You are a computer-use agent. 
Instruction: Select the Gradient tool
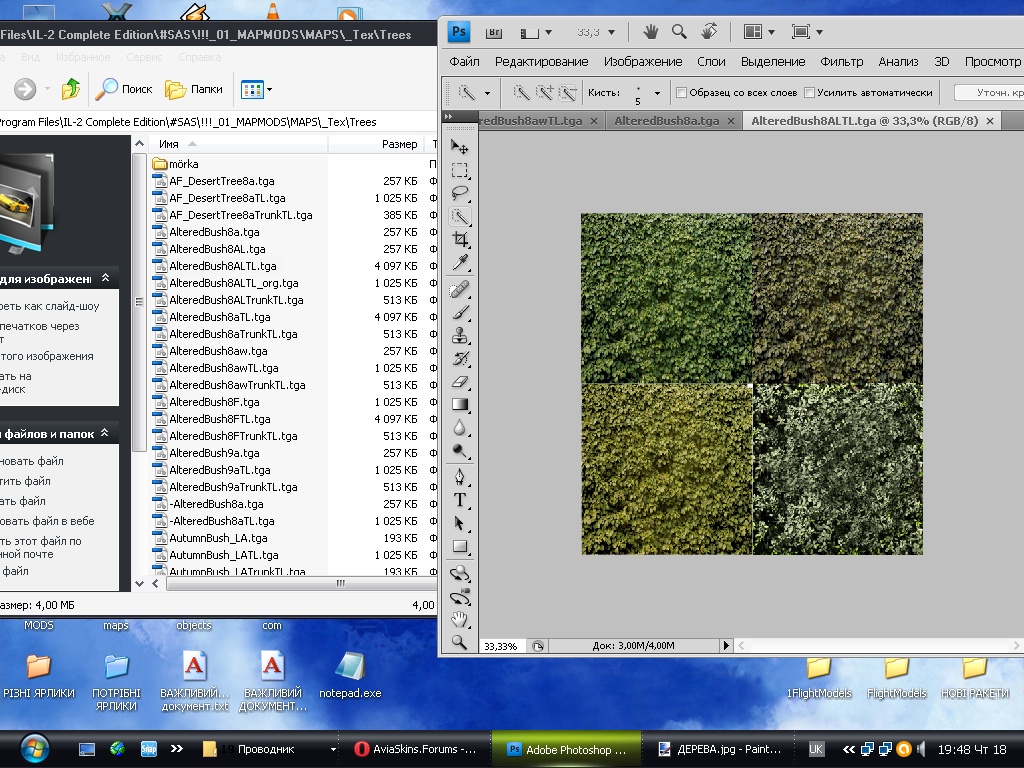pos(460,404)
